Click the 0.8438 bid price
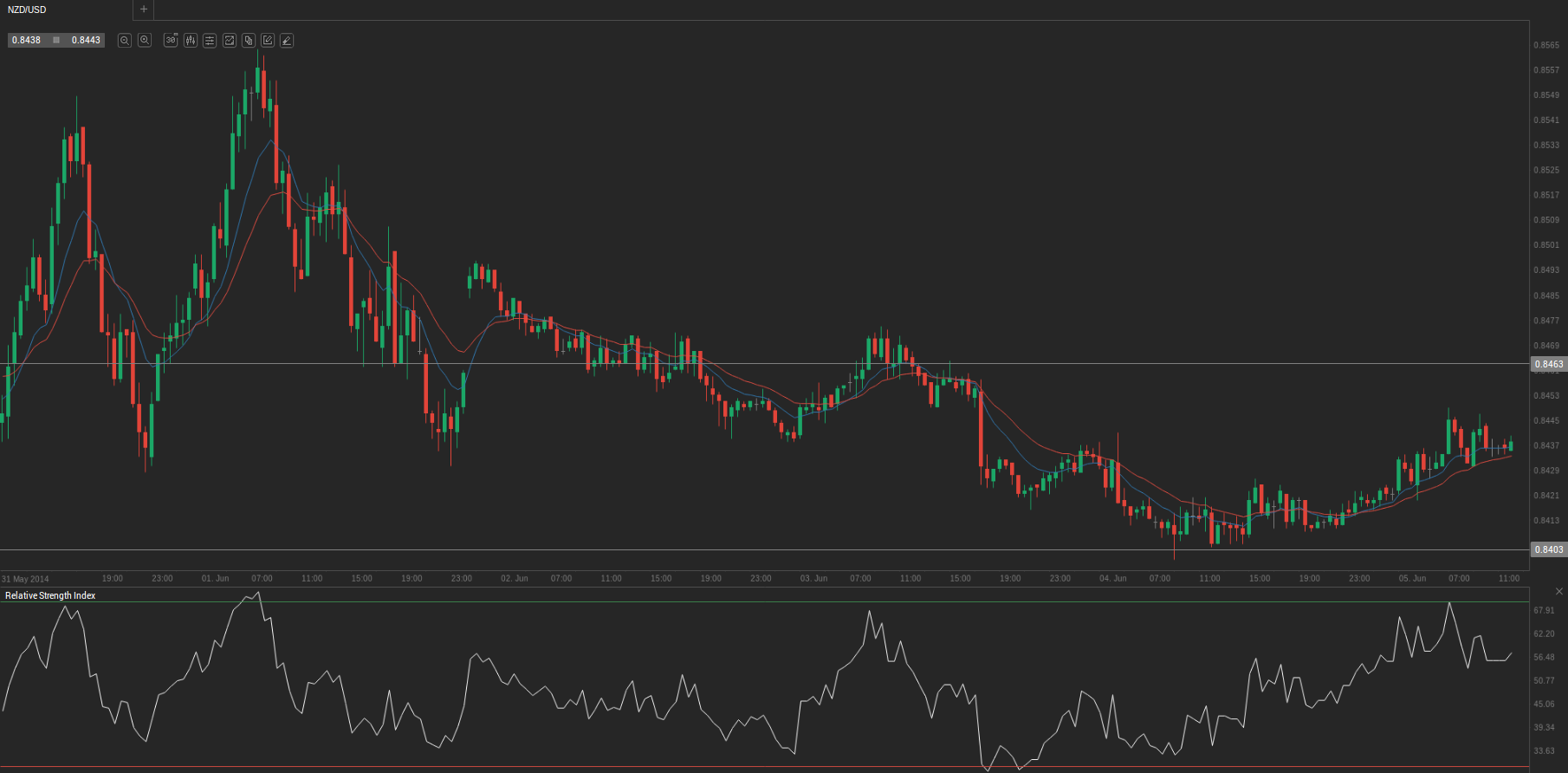Image resolution: width=1568 pixels, height=773 pixels. [x=27, y=40]
